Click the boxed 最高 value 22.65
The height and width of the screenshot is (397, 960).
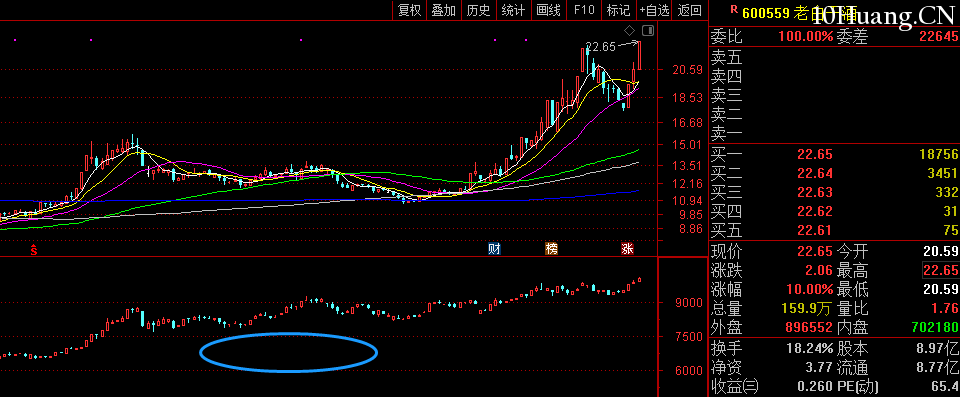click(940, 270)
